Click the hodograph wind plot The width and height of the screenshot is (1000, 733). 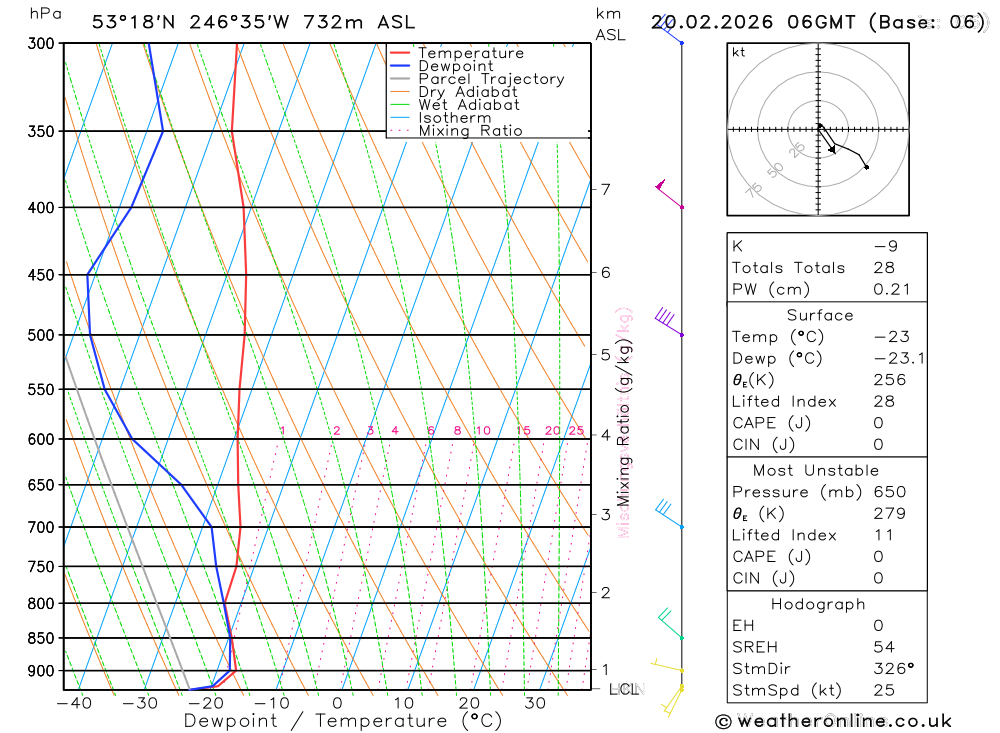[x=818, y=130]
